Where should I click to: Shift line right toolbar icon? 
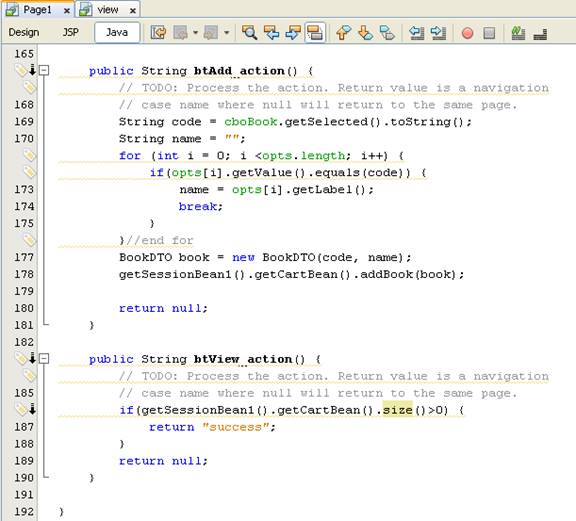point(438,33)
